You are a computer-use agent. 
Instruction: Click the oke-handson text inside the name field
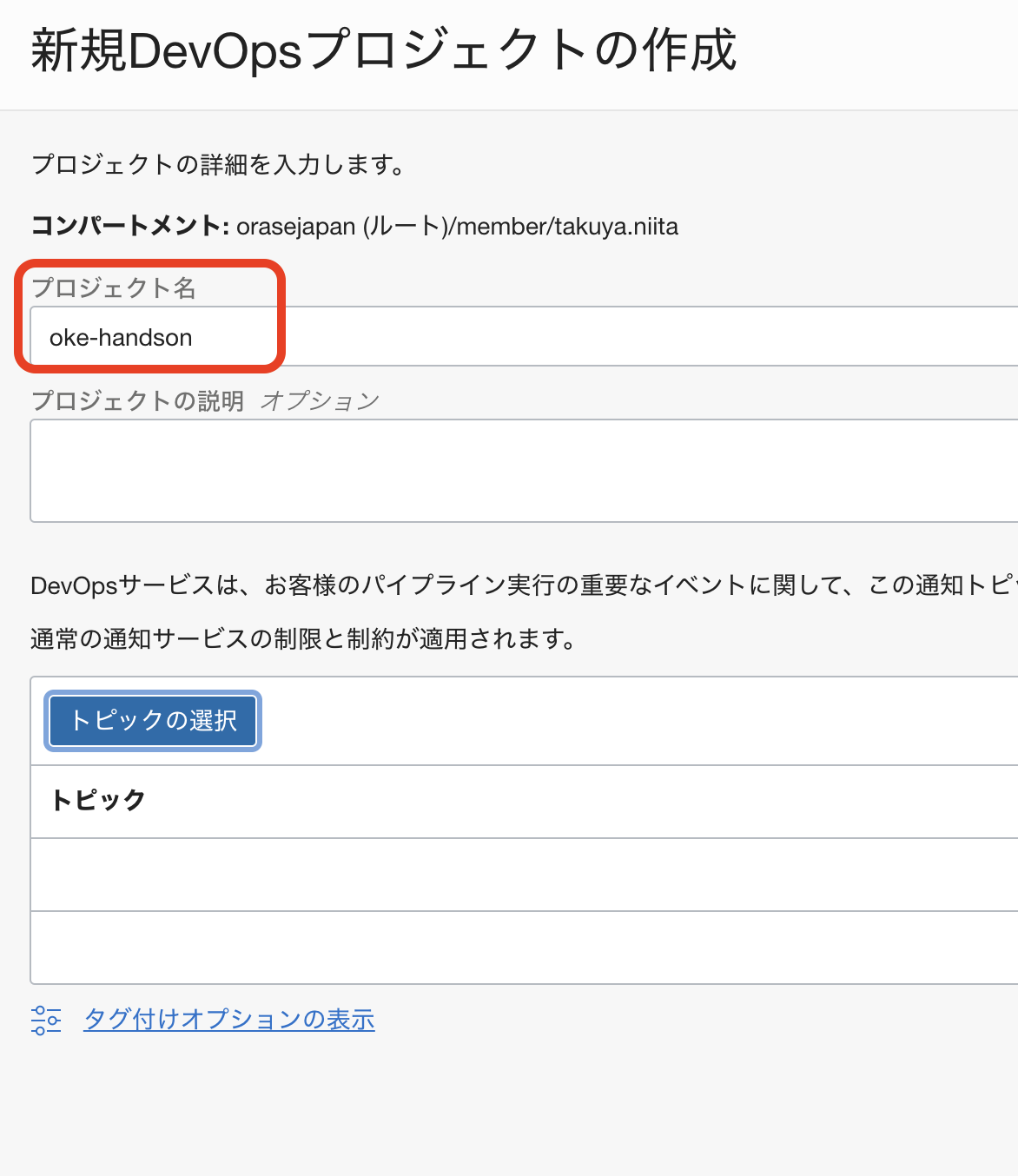[x=121, y=338]
